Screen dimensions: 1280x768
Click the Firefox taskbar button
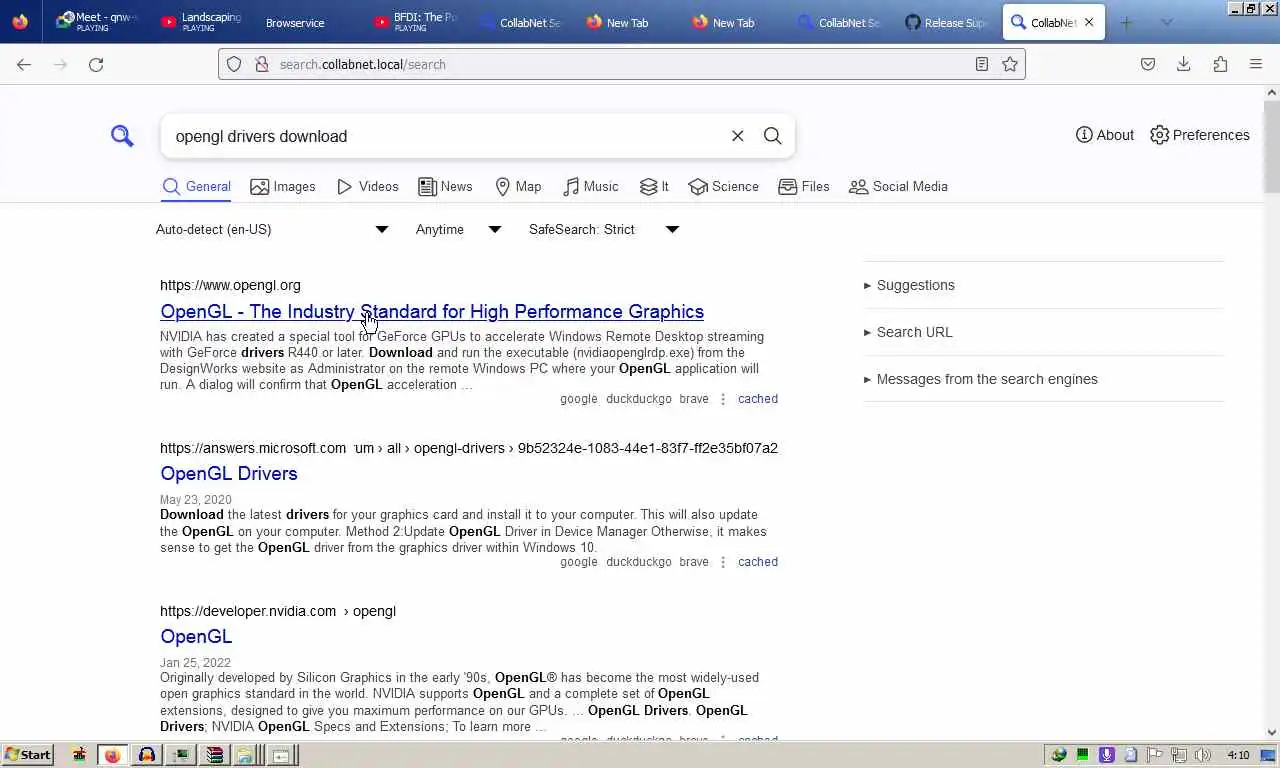[x=112, y=755]
